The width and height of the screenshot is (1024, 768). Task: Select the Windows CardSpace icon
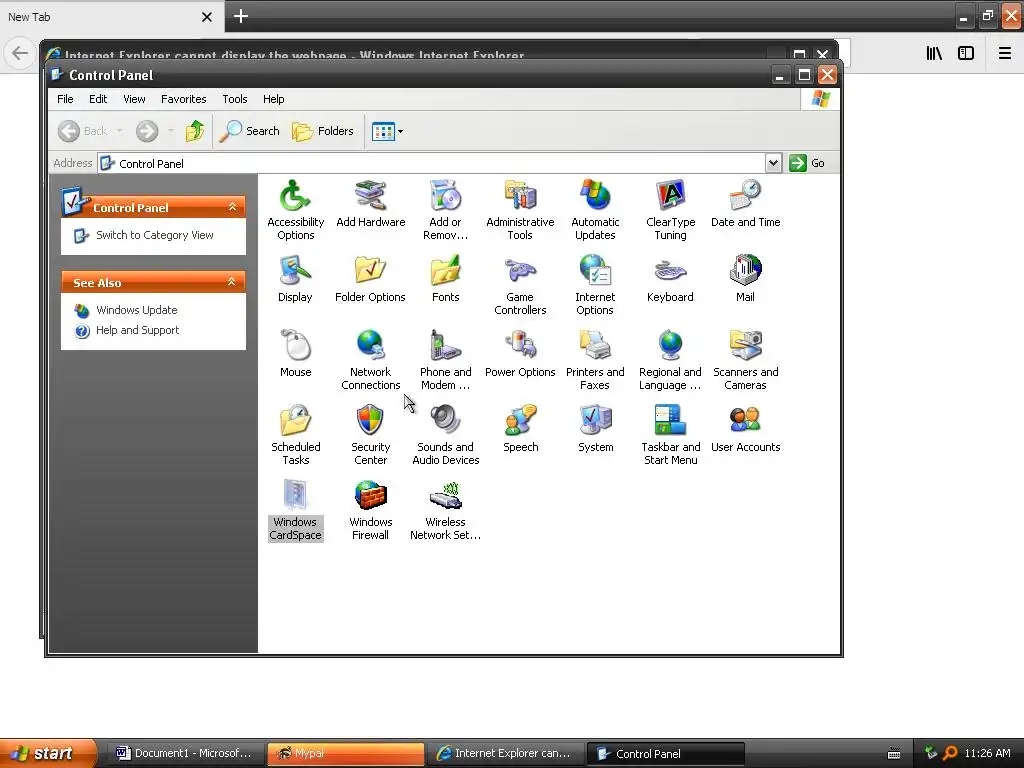(x=295, y=511)
